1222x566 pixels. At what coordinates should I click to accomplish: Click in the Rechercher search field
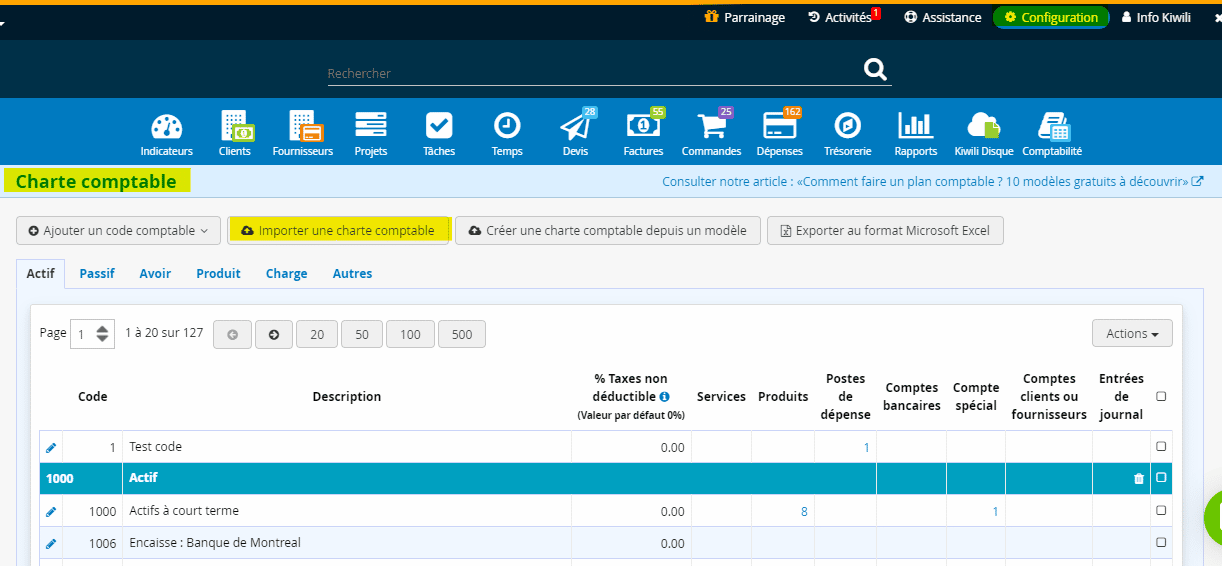coord(590,73)
